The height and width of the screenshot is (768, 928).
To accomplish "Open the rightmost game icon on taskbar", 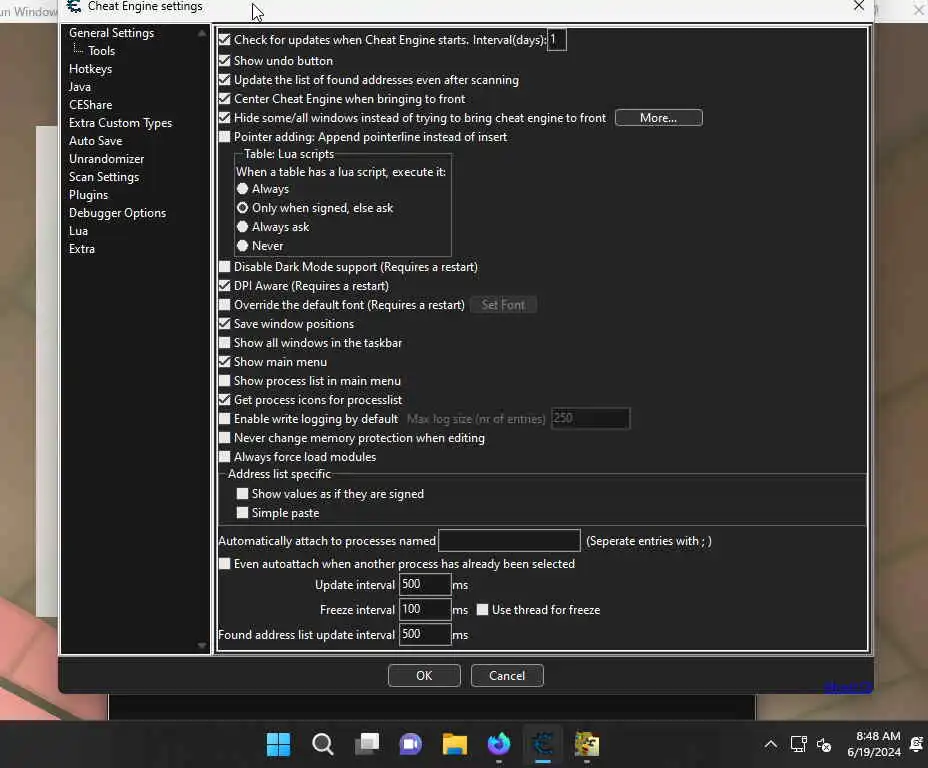I will click(587, 744).
